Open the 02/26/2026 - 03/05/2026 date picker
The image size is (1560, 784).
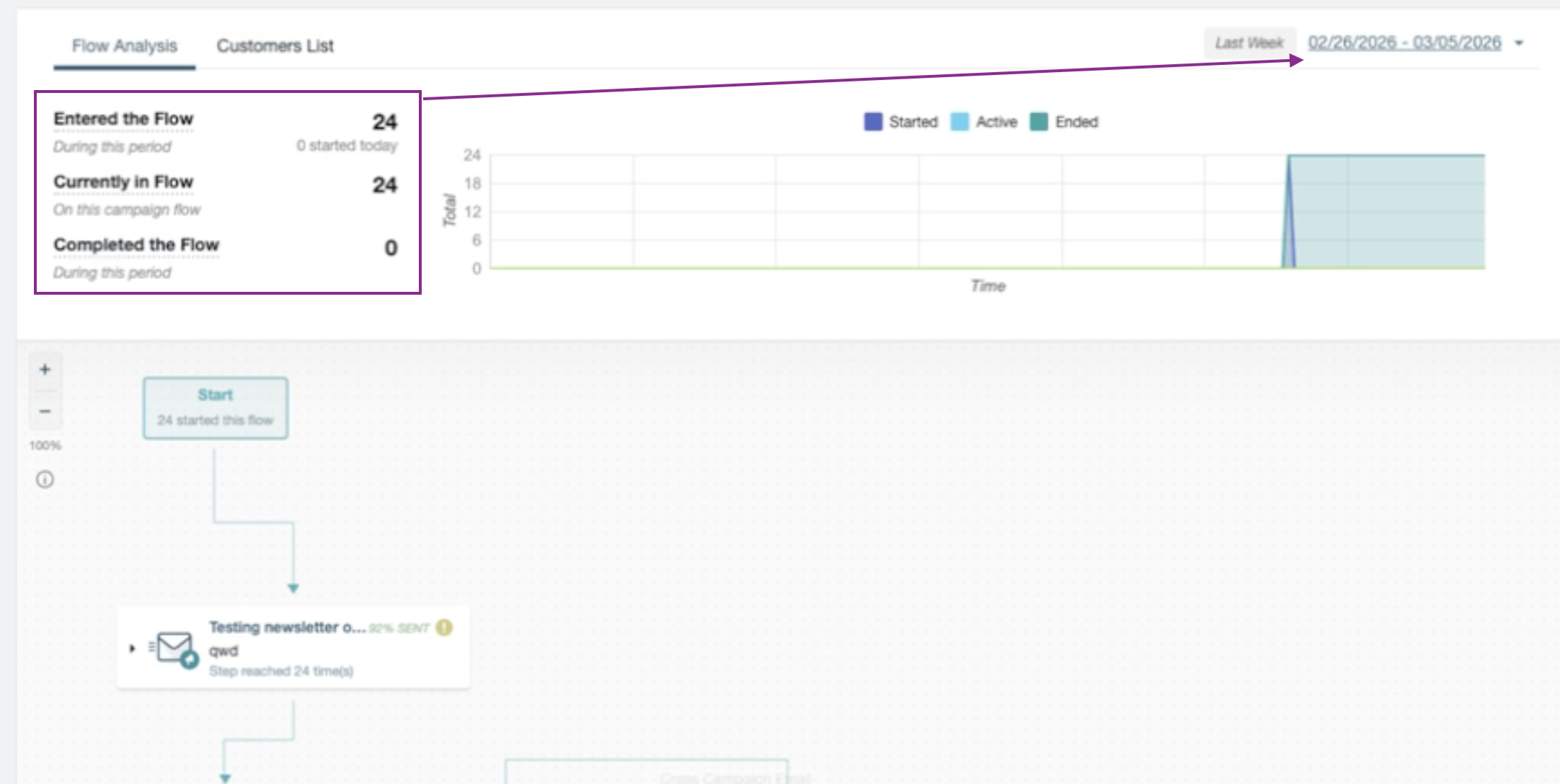(x=1404, y=43)
